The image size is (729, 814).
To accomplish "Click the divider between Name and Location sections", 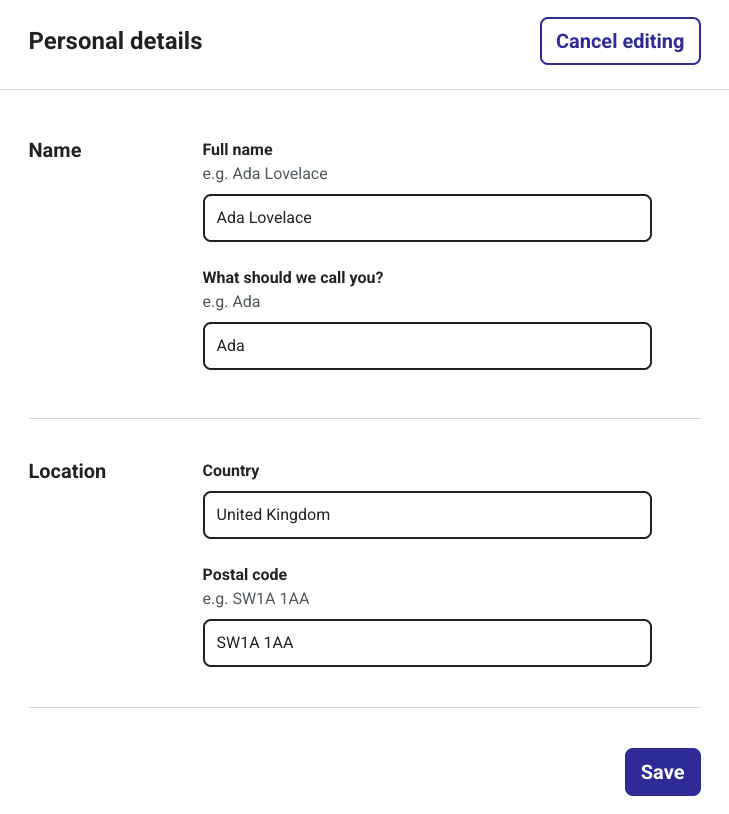I will [364, 418].
